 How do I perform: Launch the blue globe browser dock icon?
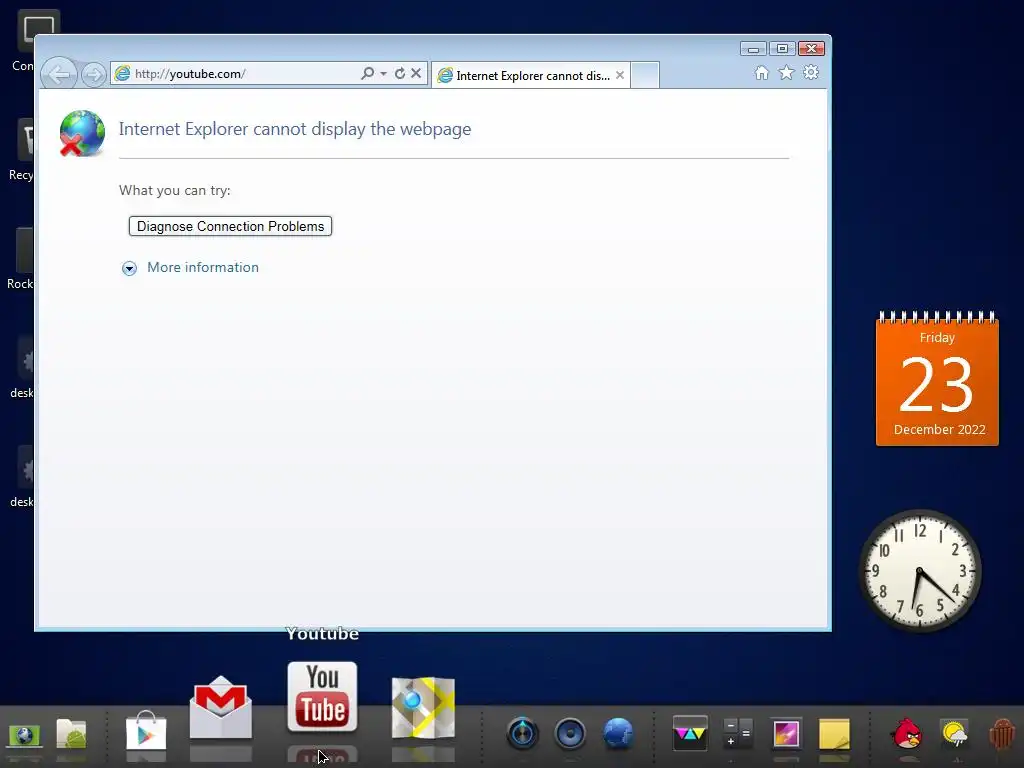pyautogui.click(x=618, y=733)
